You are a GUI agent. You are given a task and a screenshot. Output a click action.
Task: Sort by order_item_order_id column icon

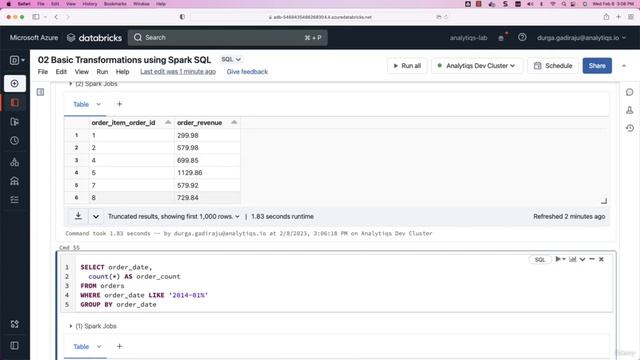coord(168,122)
